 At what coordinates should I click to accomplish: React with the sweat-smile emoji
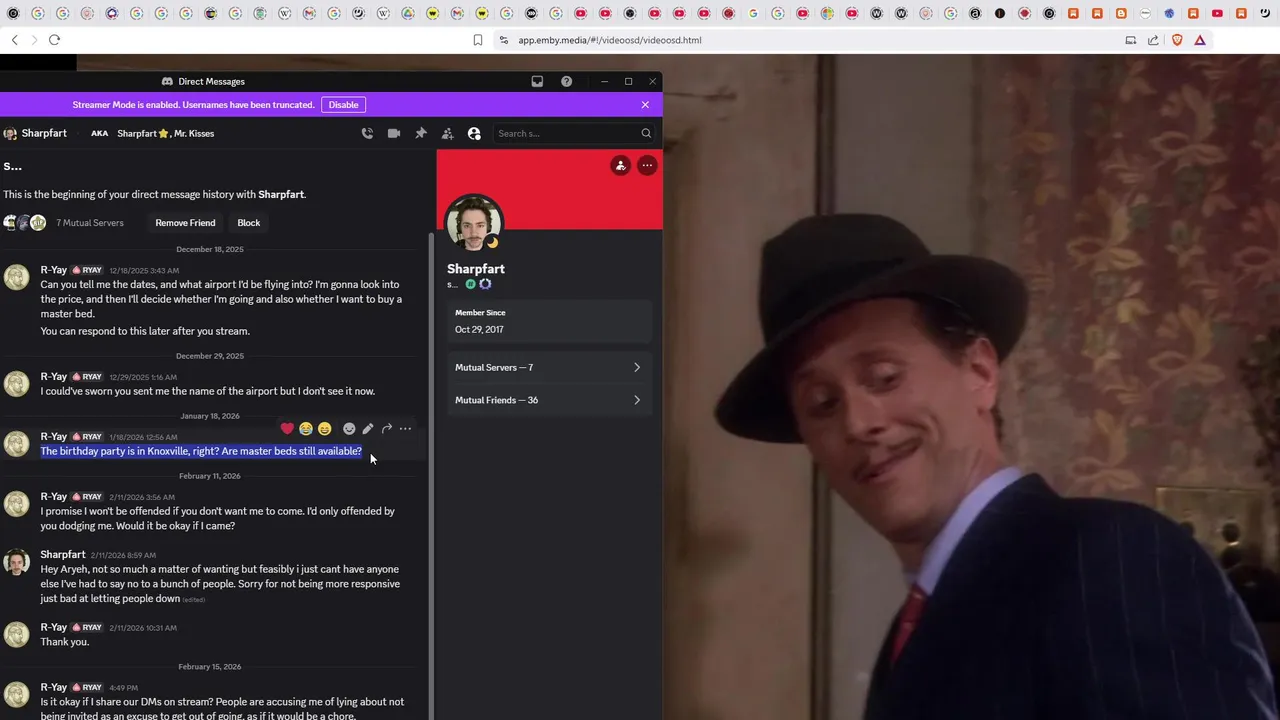click(x=324, y=428)
